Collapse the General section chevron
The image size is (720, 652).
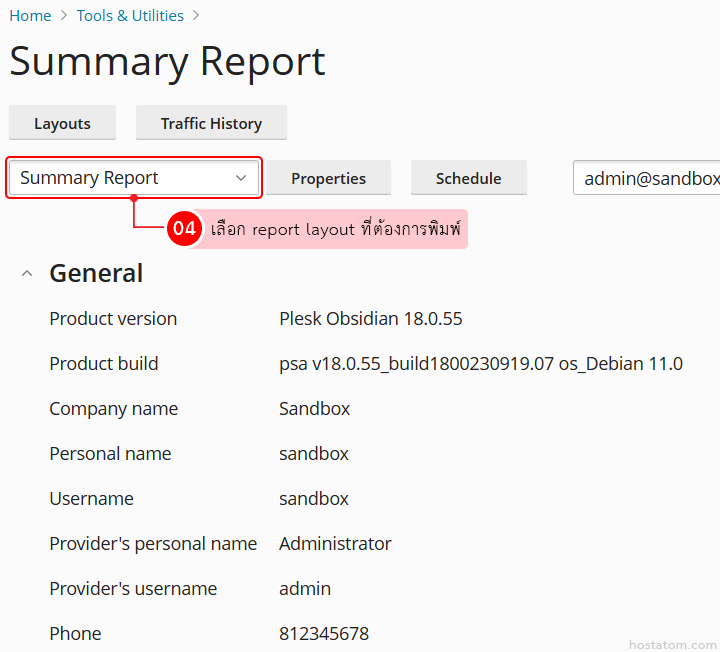click(27, 274)
